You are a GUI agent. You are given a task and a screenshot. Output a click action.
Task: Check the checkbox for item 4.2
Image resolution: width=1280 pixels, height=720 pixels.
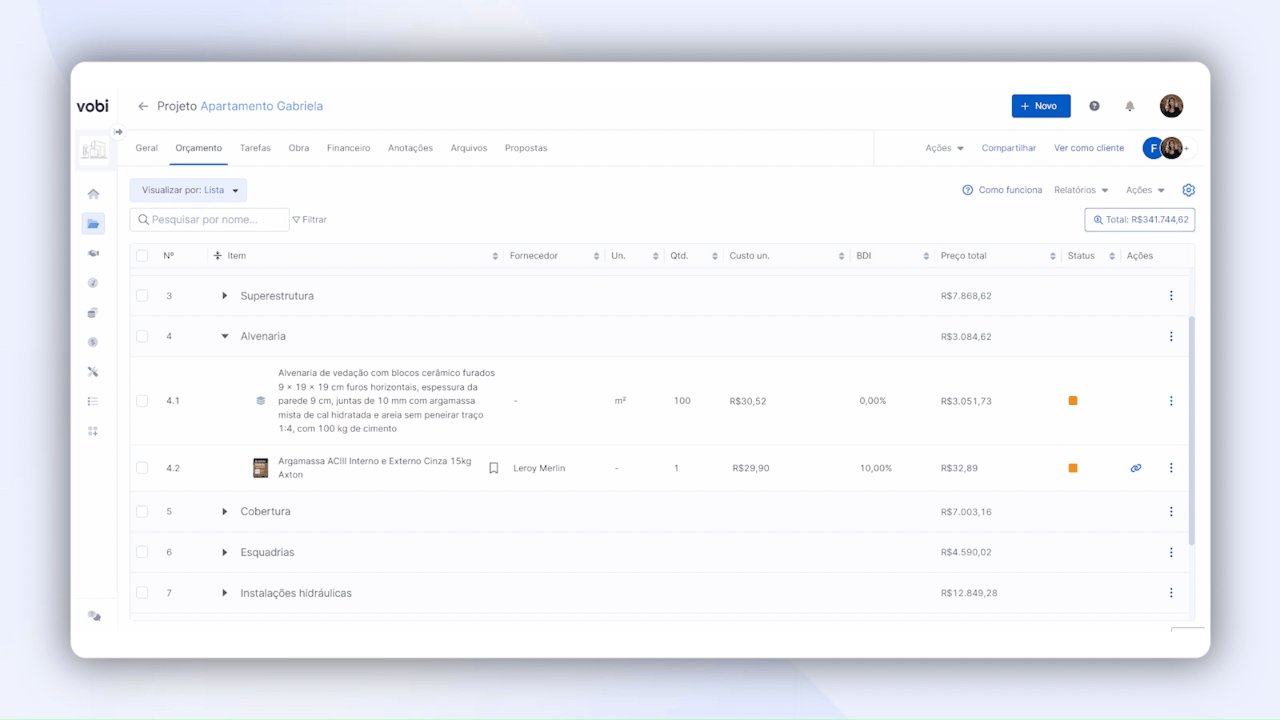[x=142, y=468]
